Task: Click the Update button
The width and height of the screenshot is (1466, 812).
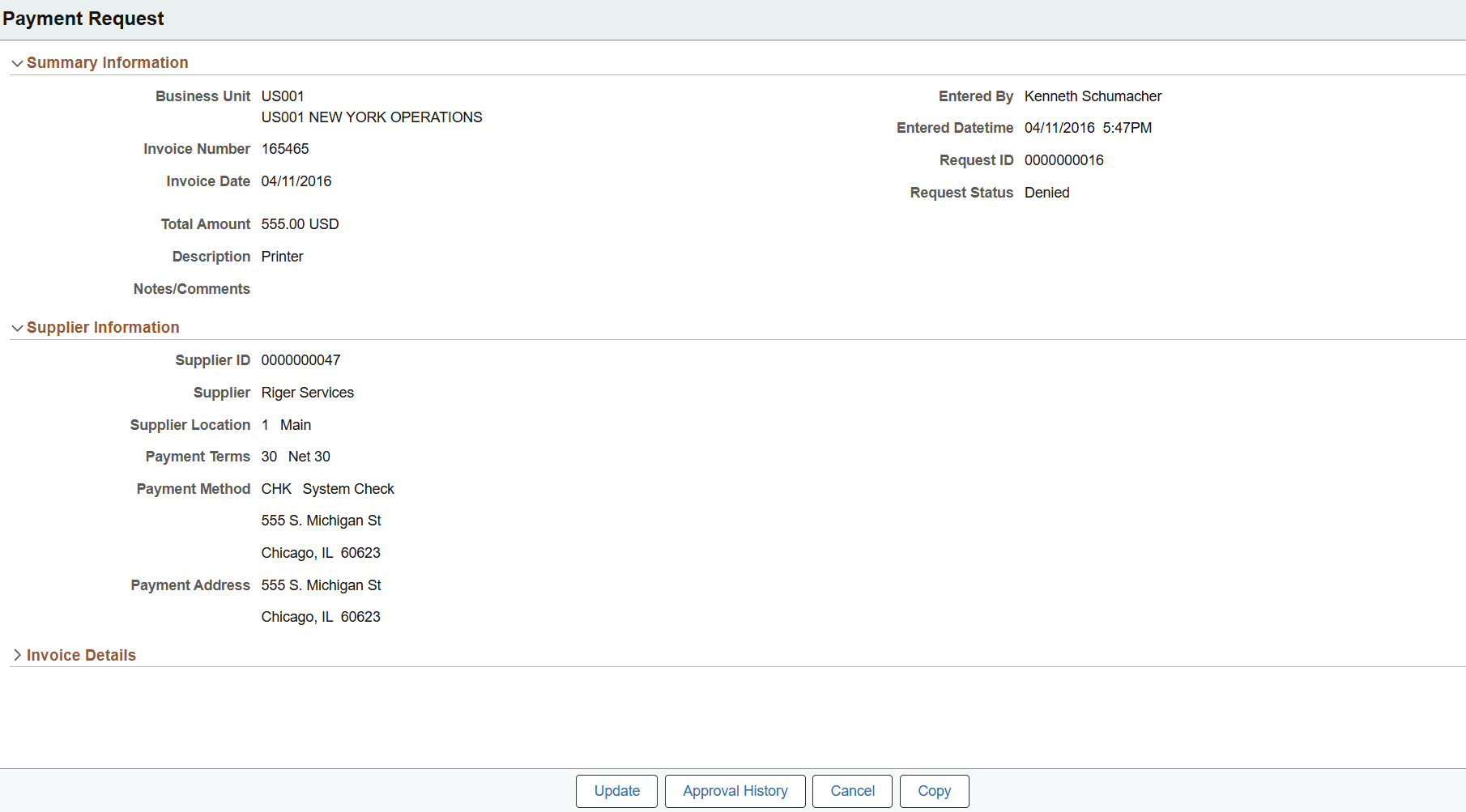Action: [x=616, y=791]
